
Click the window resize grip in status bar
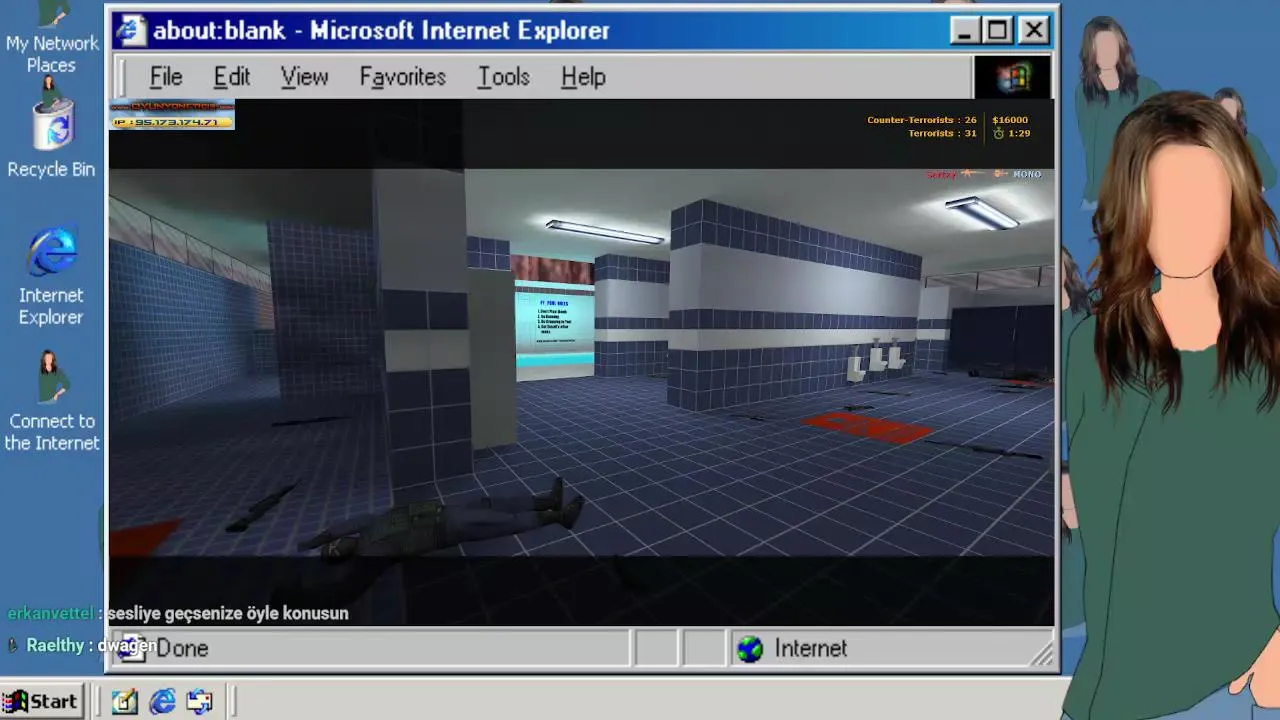click(x=1043, y=655)
